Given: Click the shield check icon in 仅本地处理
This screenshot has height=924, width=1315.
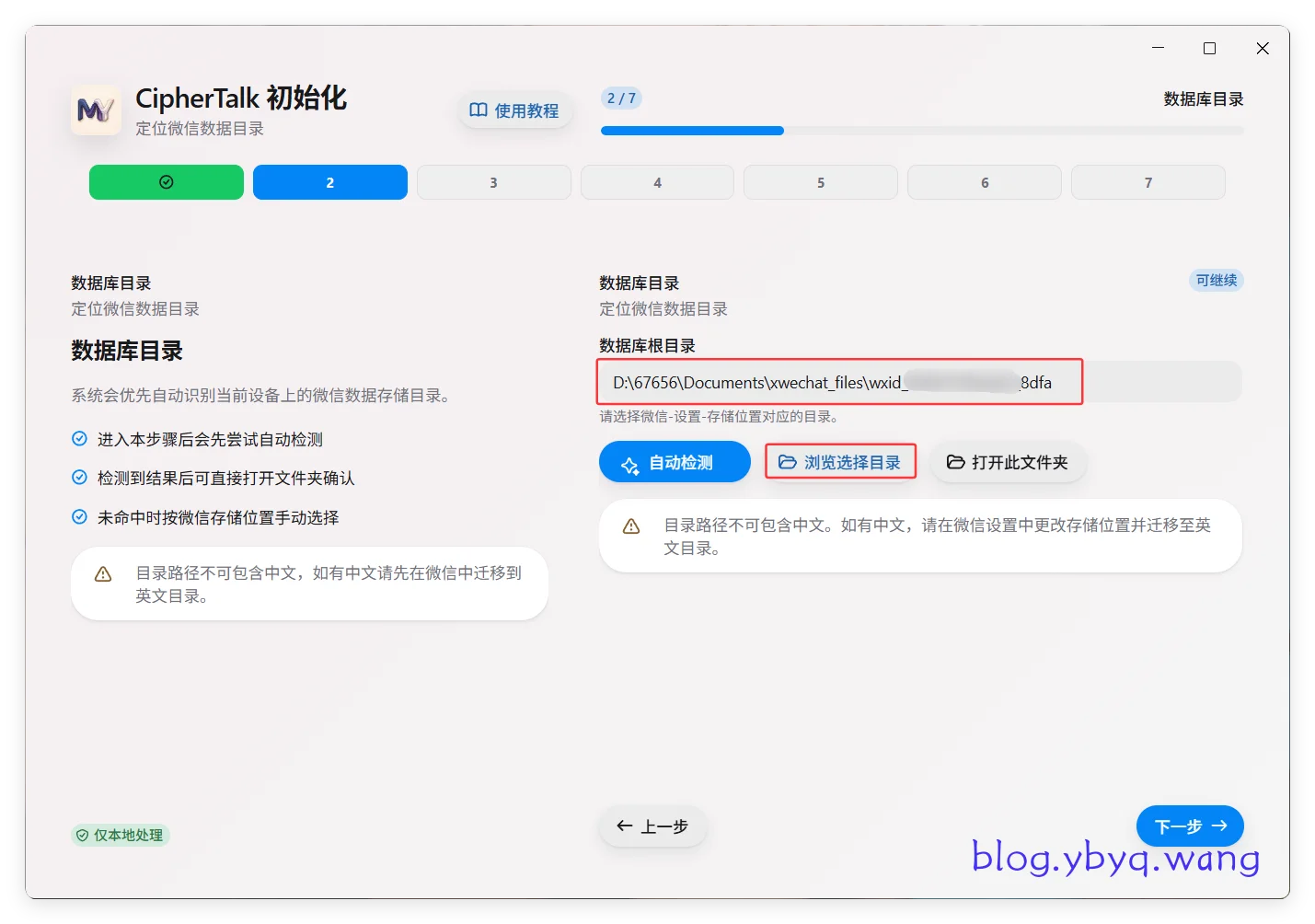Looking at the screenshot, I should pyautogui.click(x=83, y=836).
